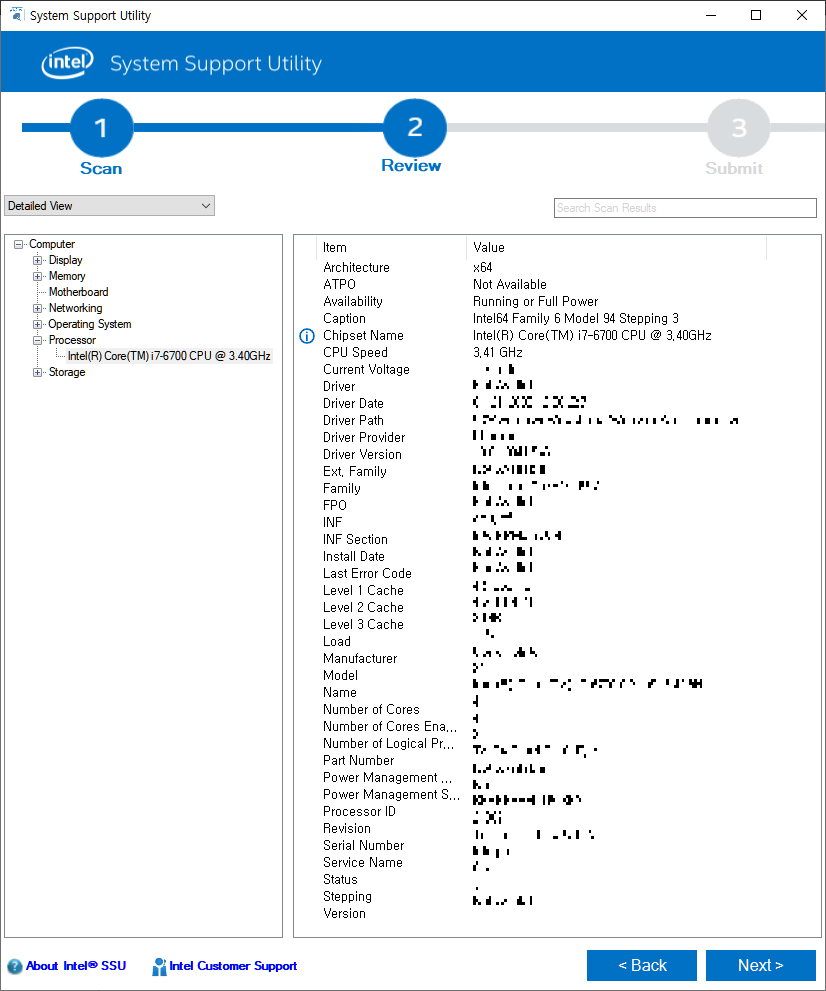Click the Next button
This screenshot has width=826, height=991.
[760, 965]
